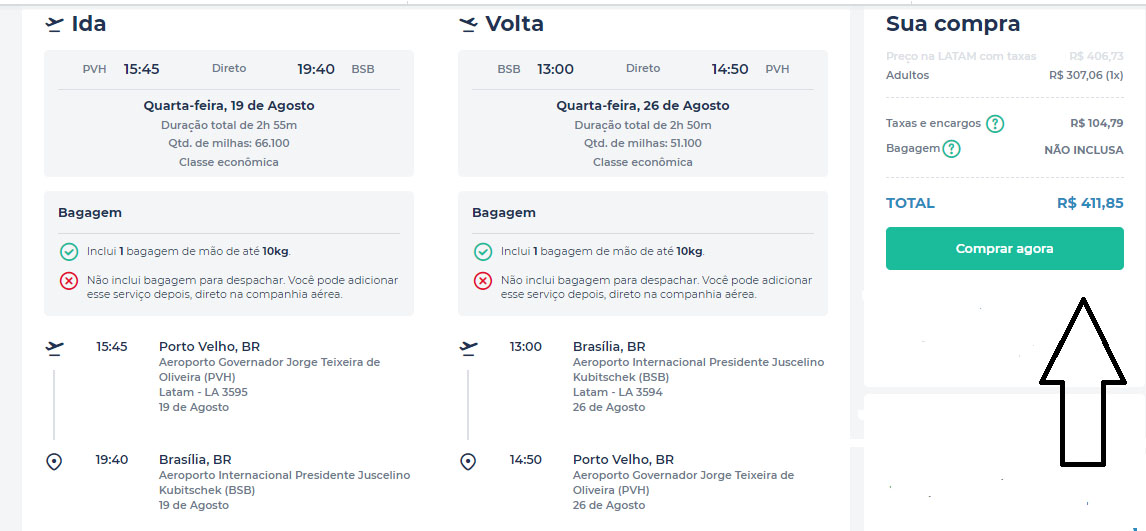Screen dimensions: 1146x531
Task: Click the Latam - LA 3595 flight number
Action: tap(203, 392)
